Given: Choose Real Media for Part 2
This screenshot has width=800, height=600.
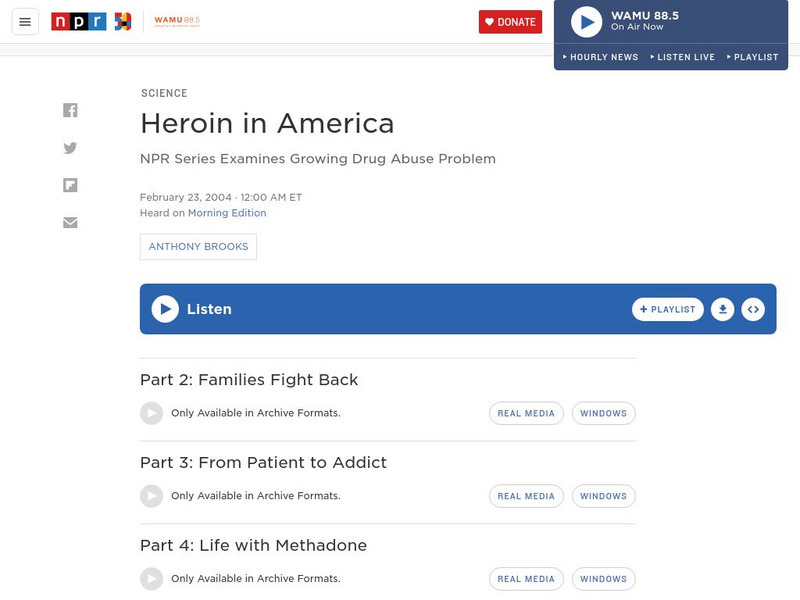Looking at the screenshot, I should 526,413.
